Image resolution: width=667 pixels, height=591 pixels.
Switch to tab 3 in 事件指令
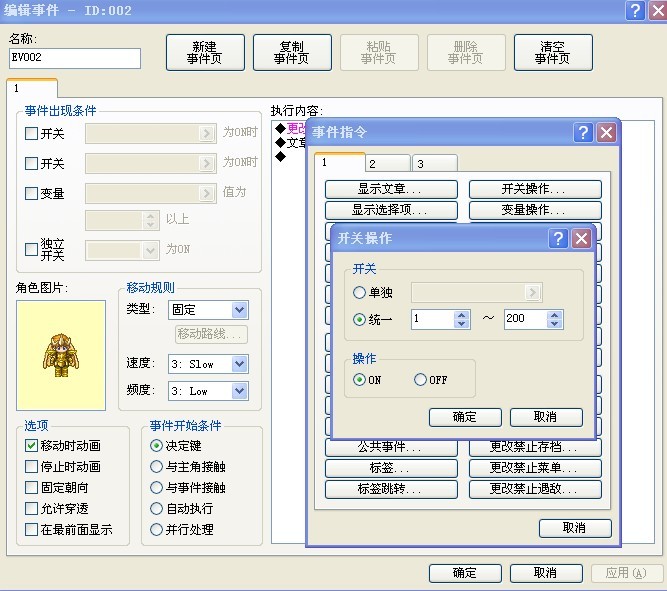(x=435, y=163)
